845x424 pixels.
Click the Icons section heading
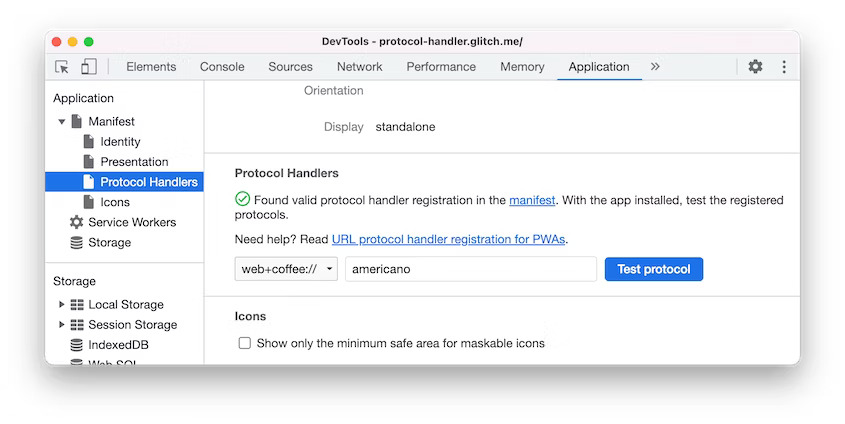[x=250, y=316]
